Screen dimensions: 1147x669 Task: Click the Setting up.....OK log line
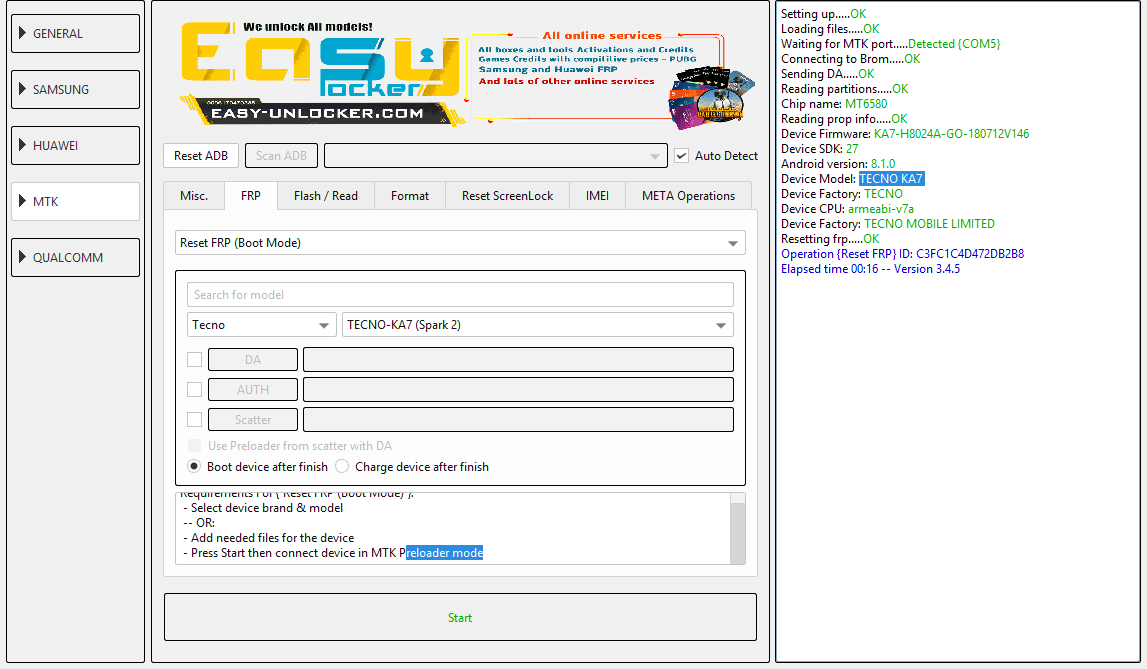pyautogui.click(x=824, y=14)
